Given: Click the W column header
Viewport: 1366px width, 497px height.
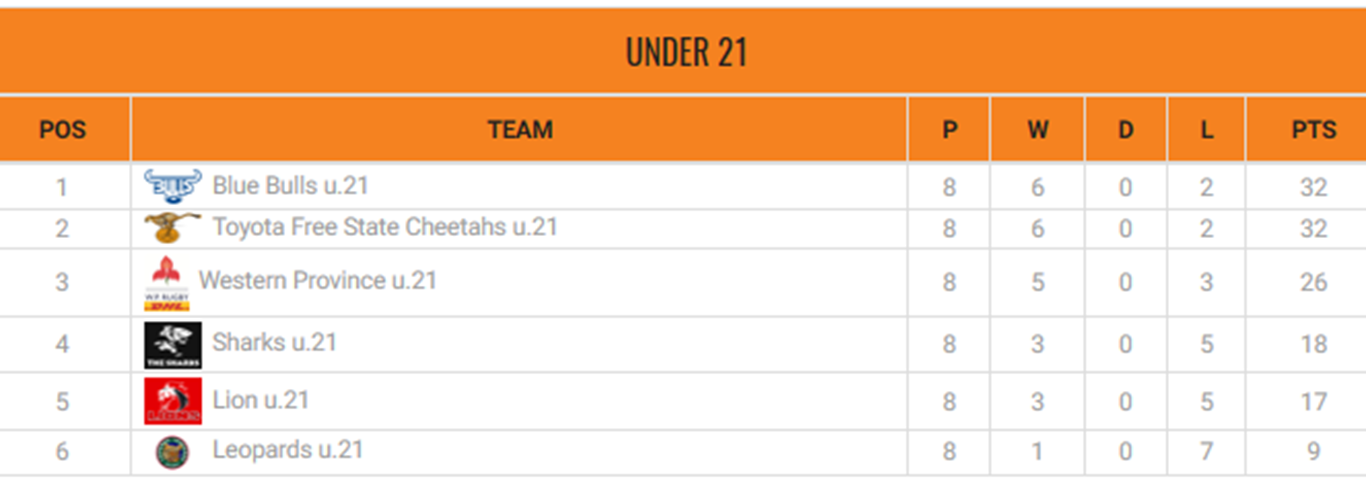Looking at the screenshot, I should tap(1037, 129).
